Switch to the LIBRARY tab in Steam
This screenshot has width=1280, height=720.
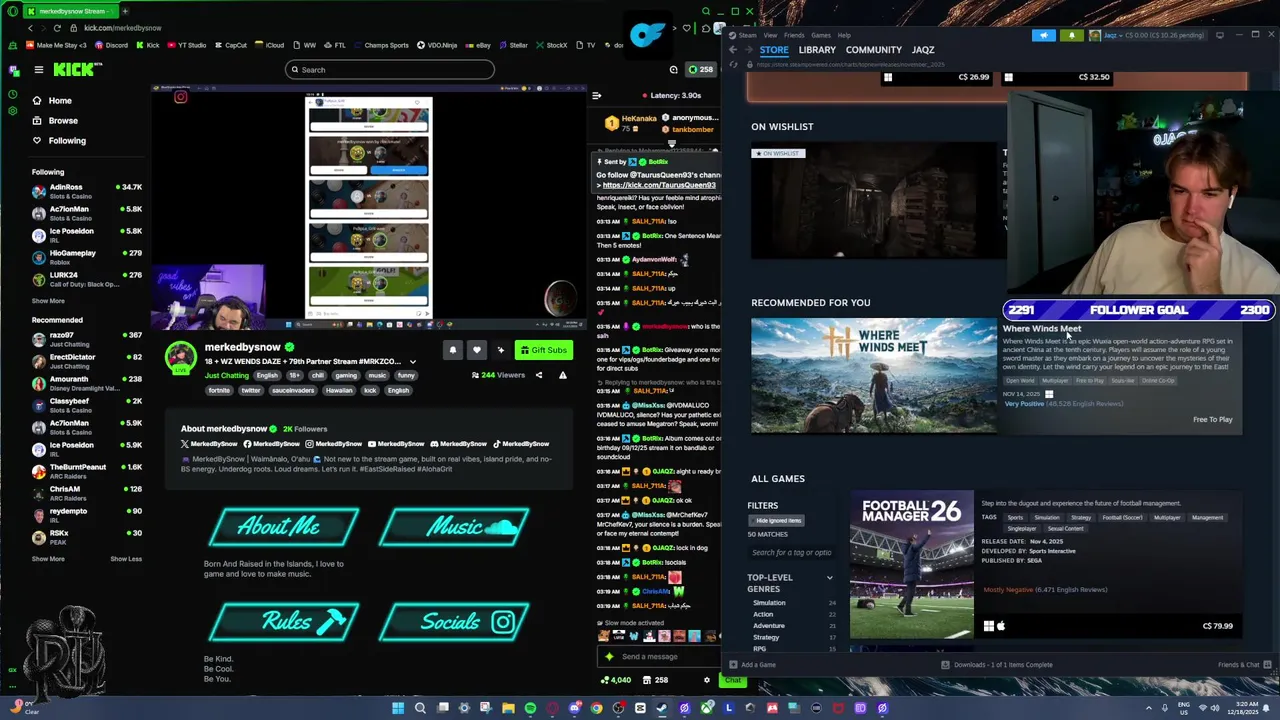tap(817, 50)
